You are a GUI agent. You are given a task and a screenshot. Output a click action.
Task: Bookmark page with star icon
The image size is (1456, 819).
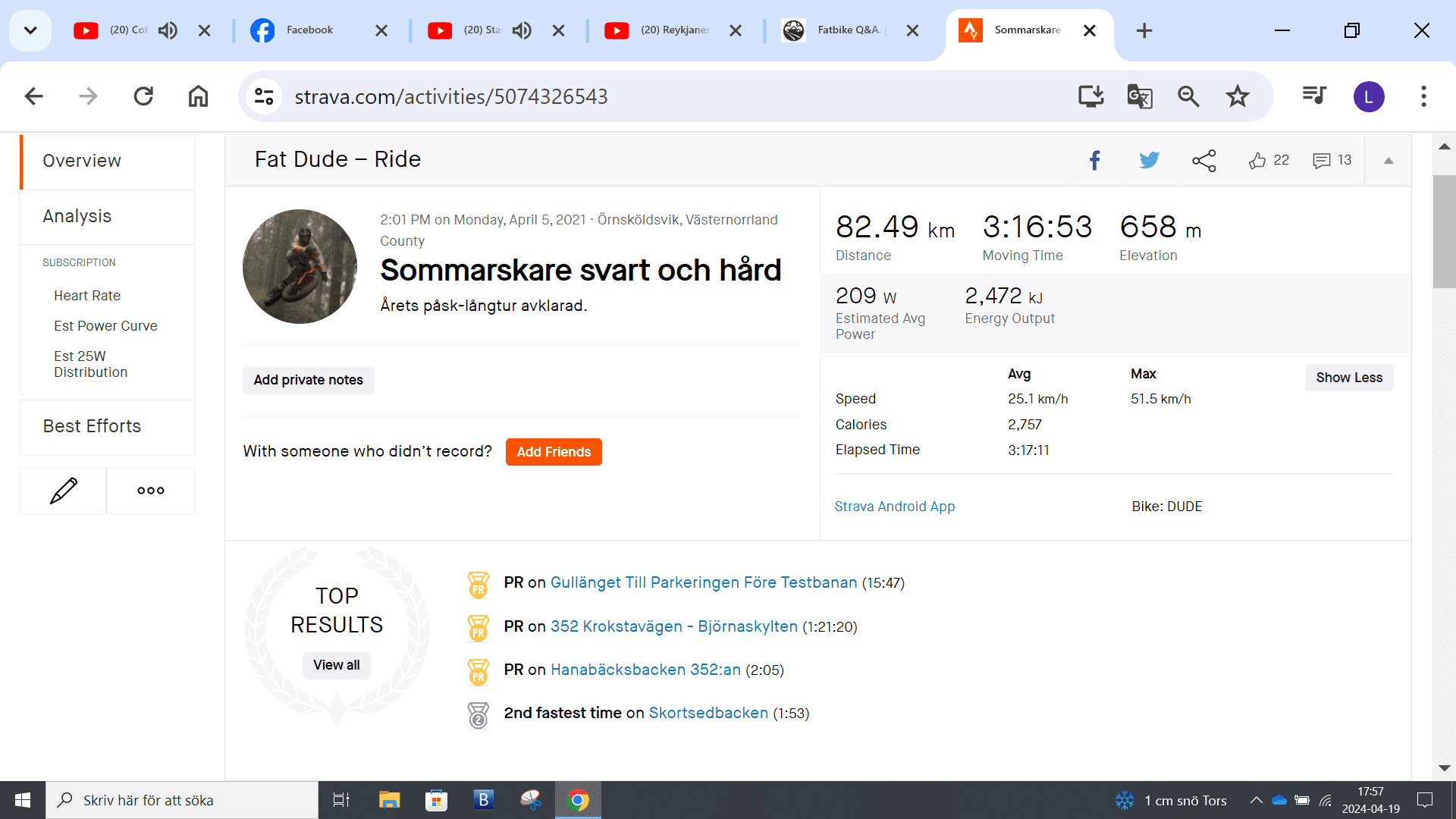pos(1238,96)
